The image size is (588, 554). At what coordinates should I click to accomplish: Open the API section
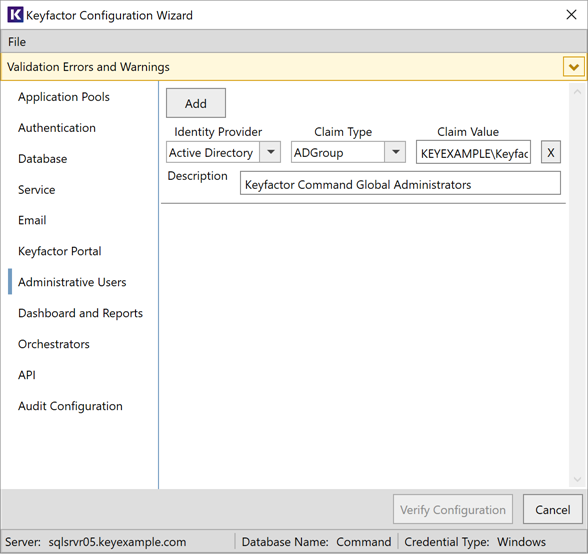tap(27, 375)
